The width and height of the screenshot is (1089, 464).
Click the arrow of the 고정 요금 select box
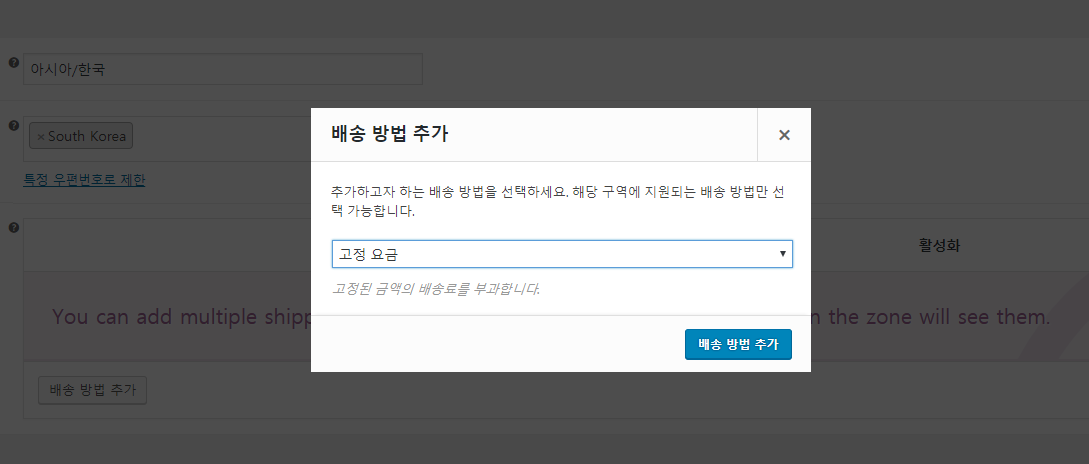(783, 254)
